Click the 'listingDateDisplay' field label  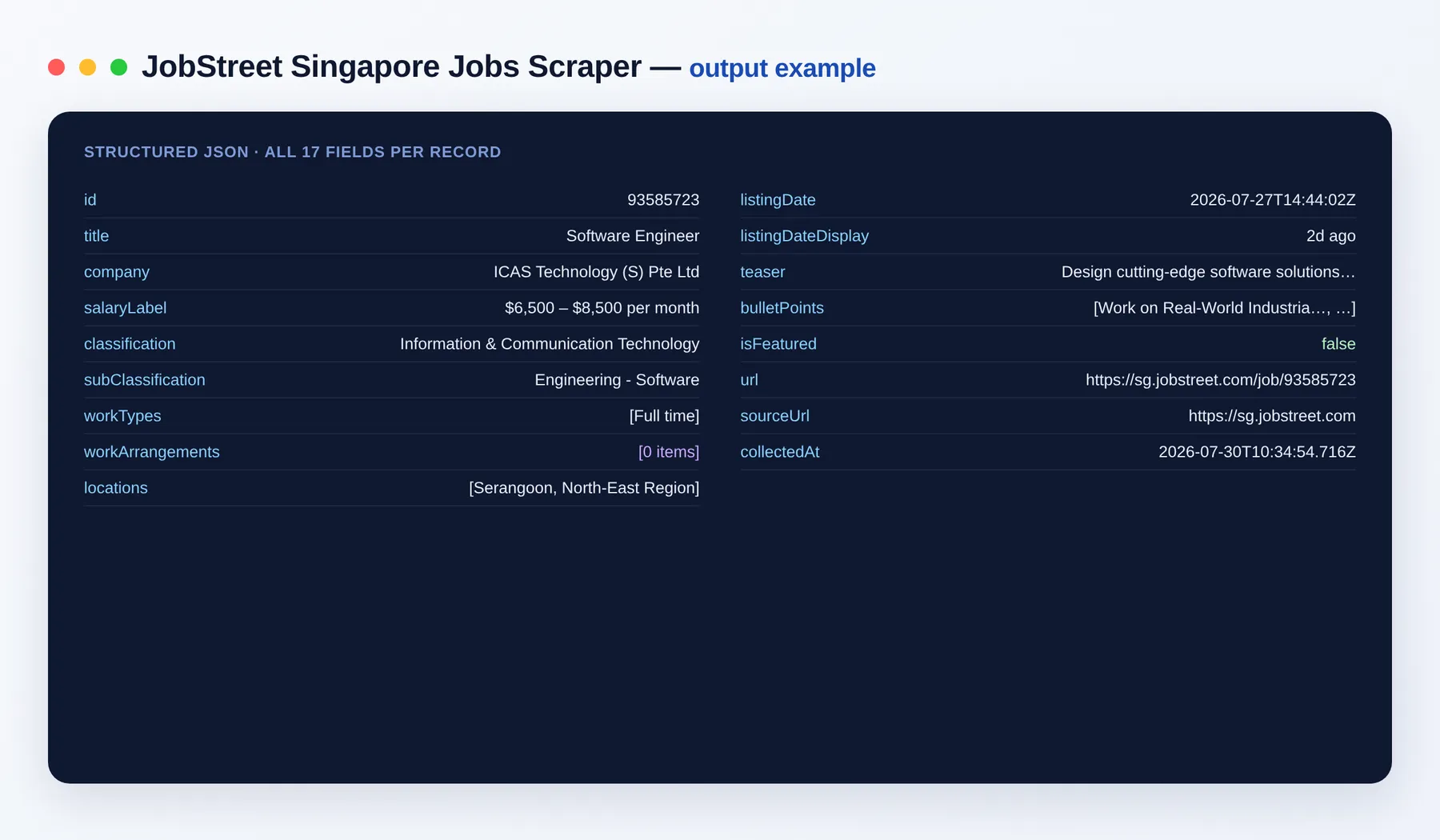tap(804, 236)
